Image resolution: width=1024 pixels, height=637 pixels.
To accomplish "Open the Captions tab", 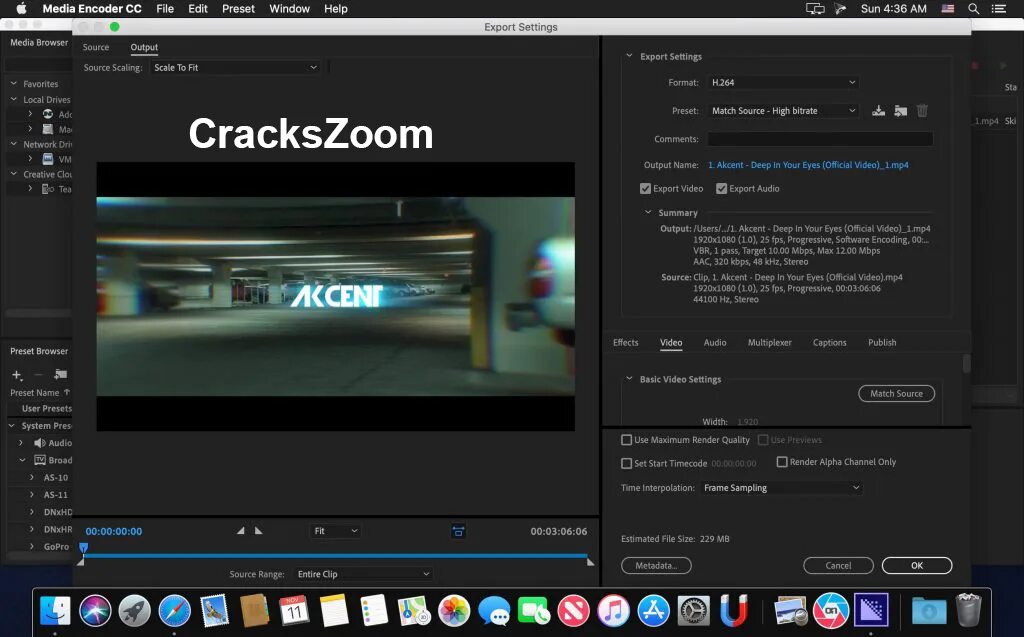I will (x=829, y=342).
